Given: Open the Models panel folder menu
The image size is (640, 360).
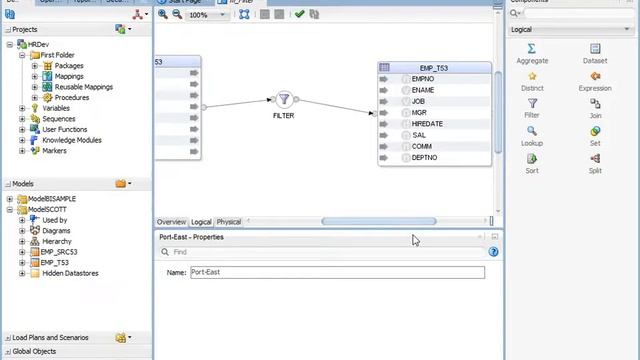Looking at the screenshot, I should pyautogui.click(x=123, y=184).
